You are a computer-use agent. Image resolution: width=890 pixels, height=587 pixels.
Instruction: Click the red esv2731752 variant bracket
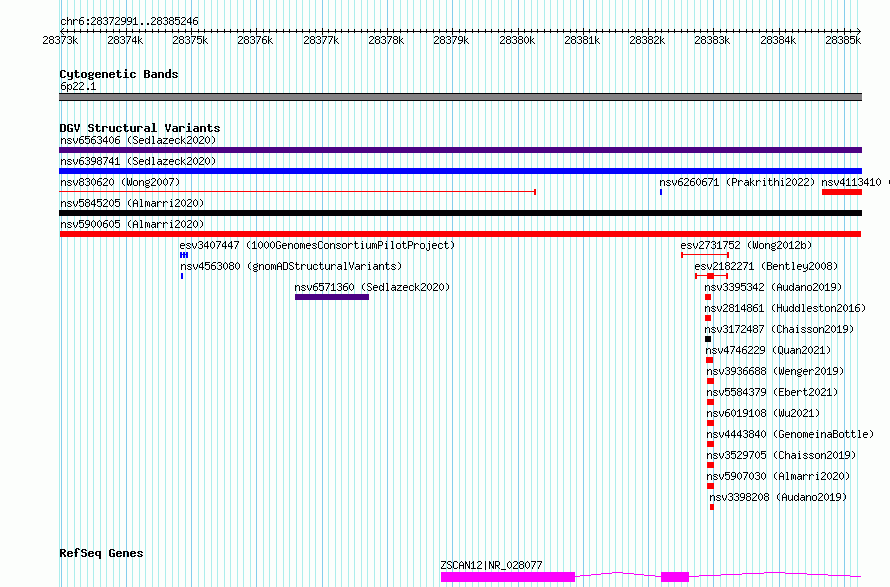(705, 255)
